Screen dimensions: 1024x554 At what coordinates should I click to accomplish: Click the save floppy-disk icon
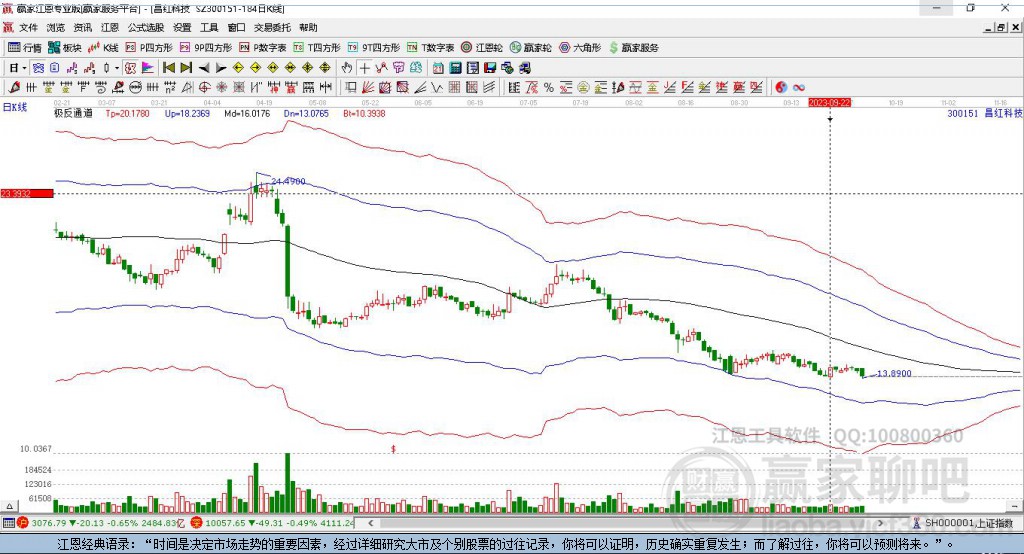(x=490, y=68)
